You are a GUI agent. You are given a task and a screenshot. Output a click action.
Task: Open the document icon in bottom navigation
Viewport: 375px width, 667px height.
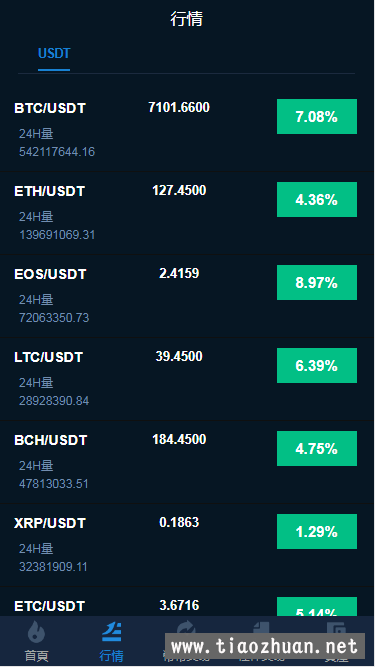[261, 627]
